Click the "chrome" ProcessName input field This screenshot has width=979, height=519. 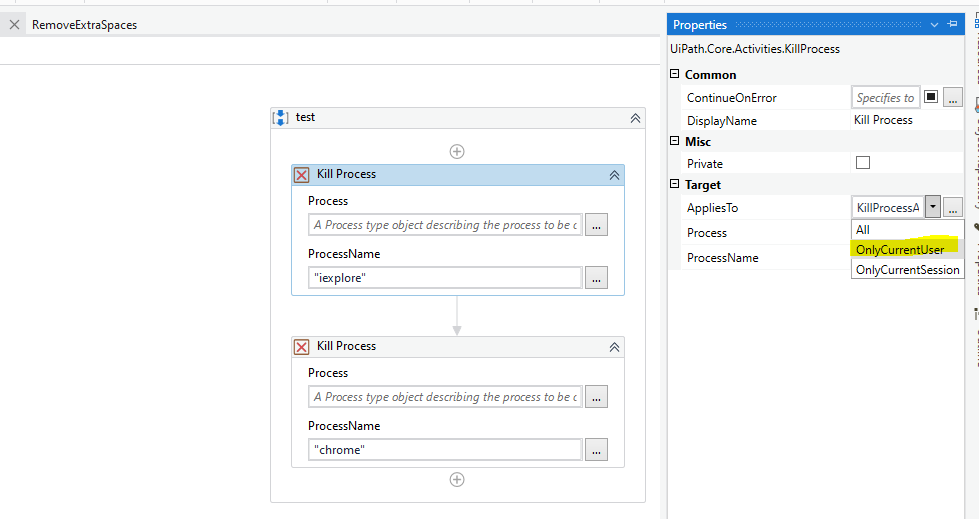pos(445,450)
